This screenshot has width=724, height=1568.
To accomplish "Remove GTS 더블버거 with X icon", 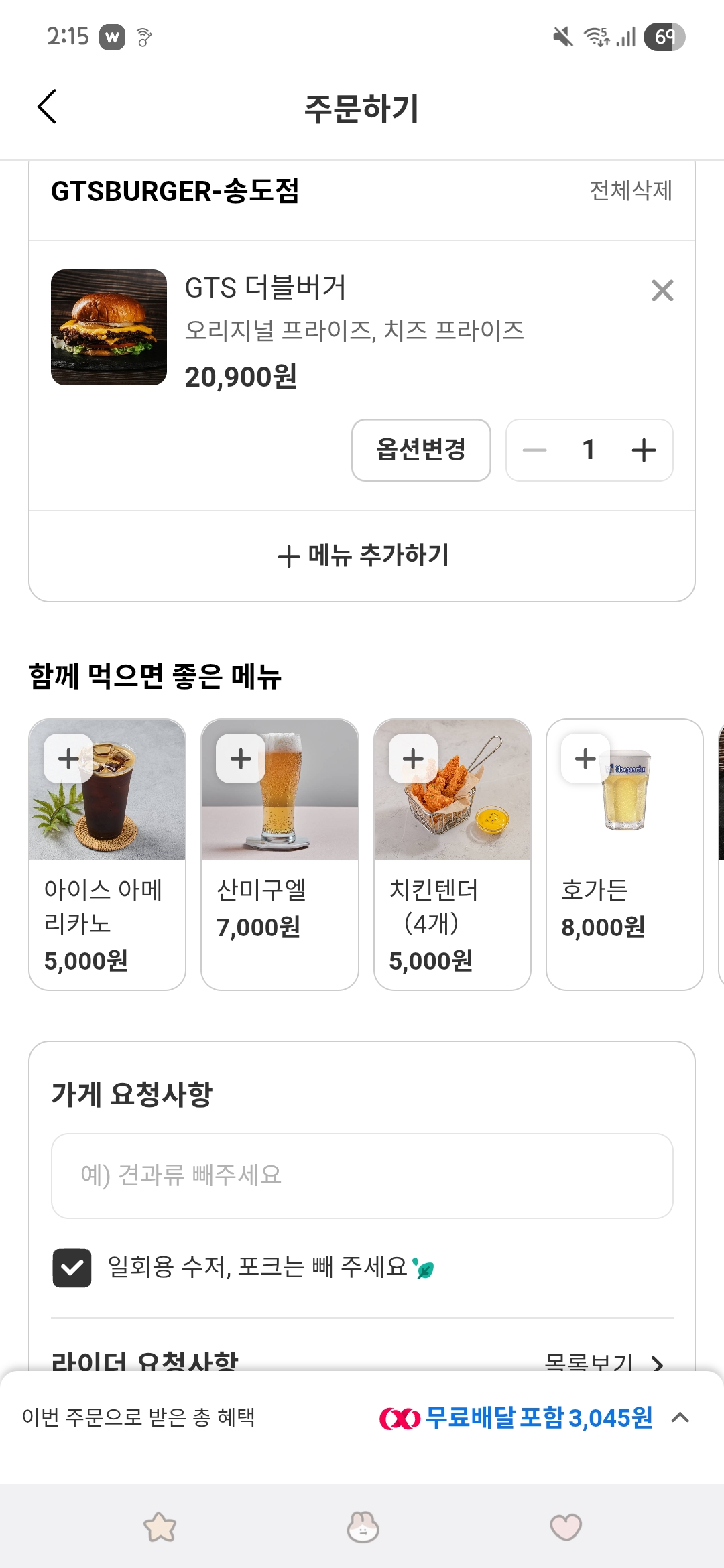I will (662, 291).
